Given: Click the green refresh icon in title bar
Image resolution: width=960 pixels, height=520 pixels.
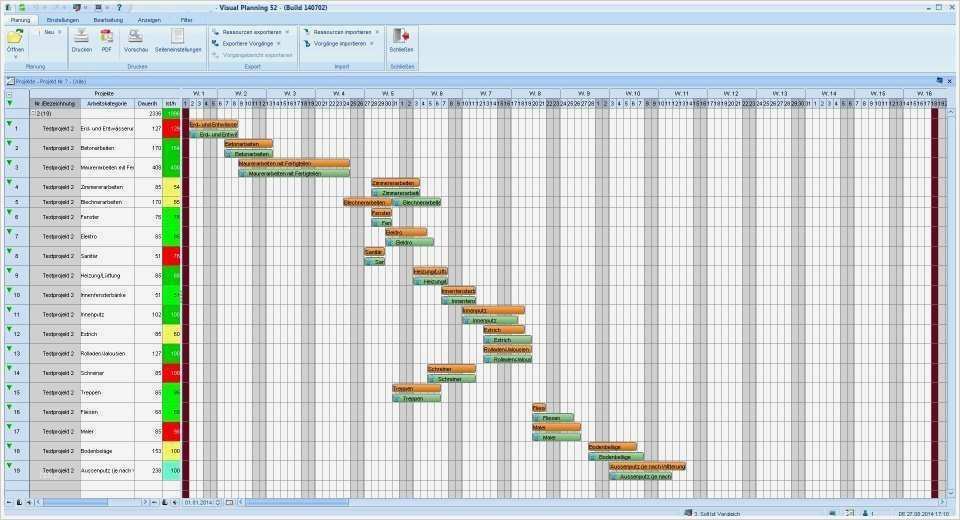Looking at the screenshot, I should pyautogui.click(x=22, y=7).
